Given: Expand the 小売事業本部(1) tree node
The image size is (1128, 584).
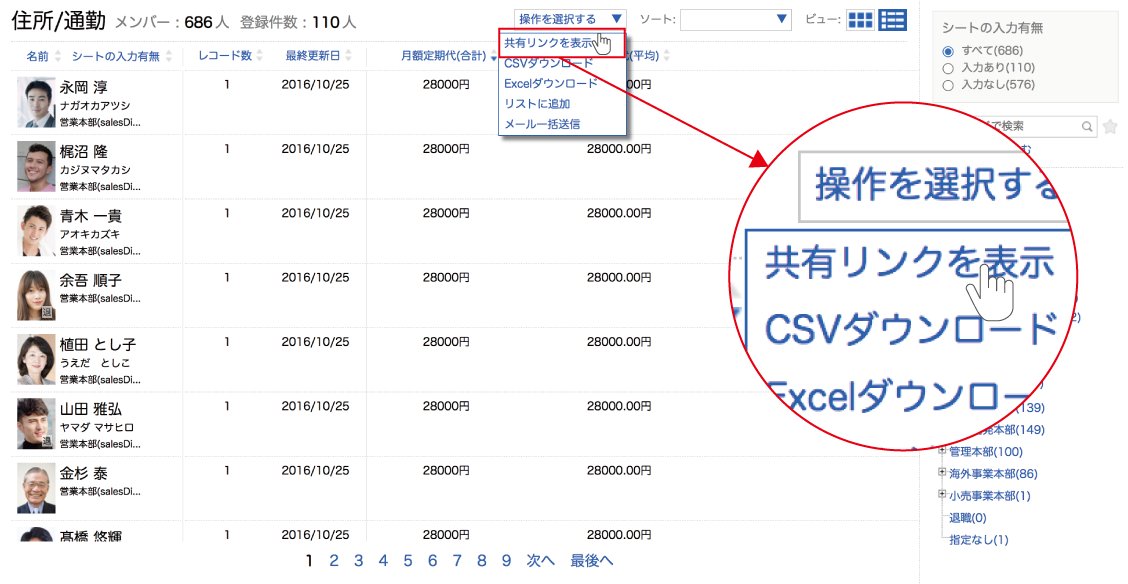Looking at the screenshot, I should pyautogui.click(x=942, y=495).
